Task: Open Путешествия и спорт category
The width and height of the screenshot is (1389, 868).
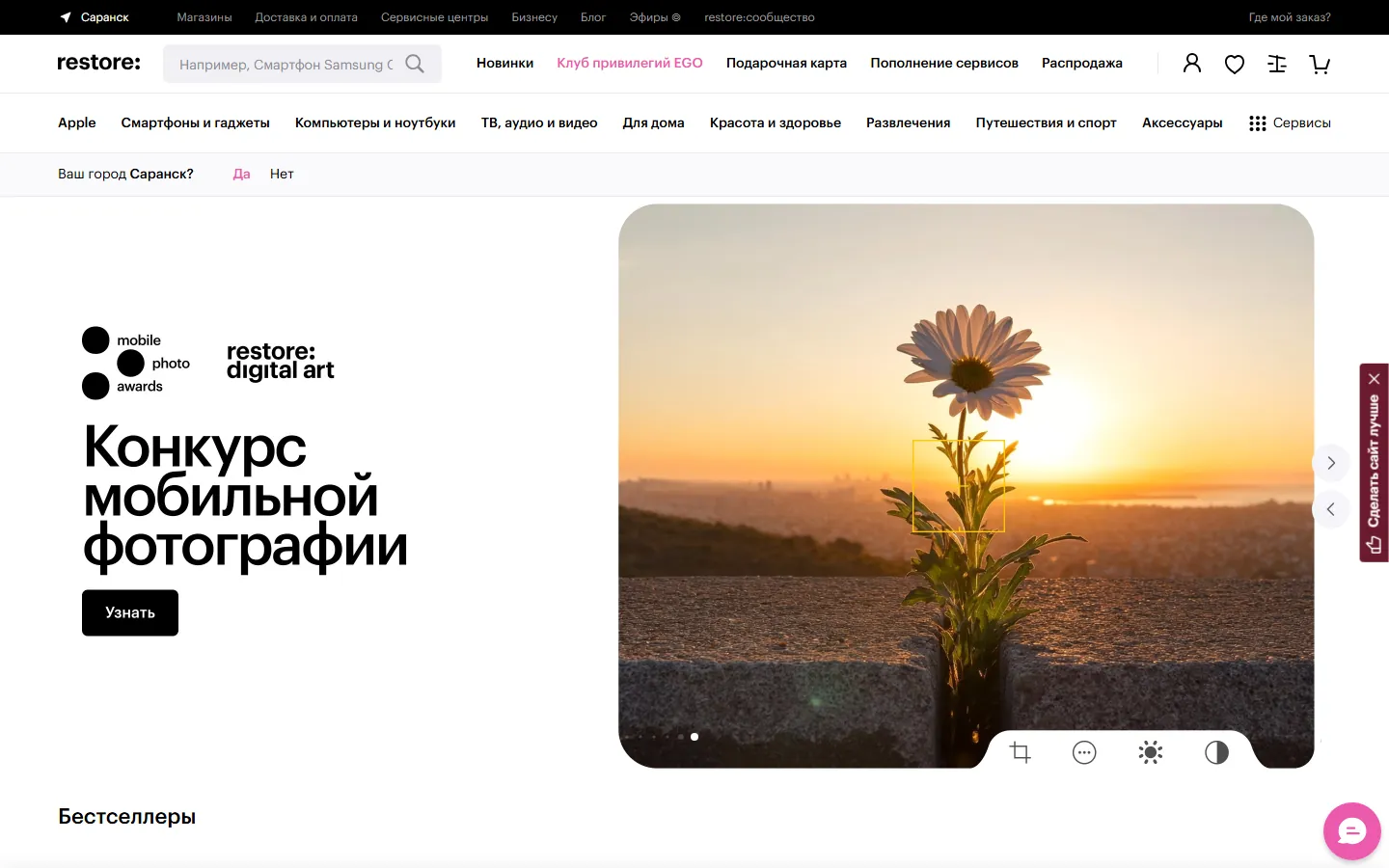Action: (x=1047, y=122)
